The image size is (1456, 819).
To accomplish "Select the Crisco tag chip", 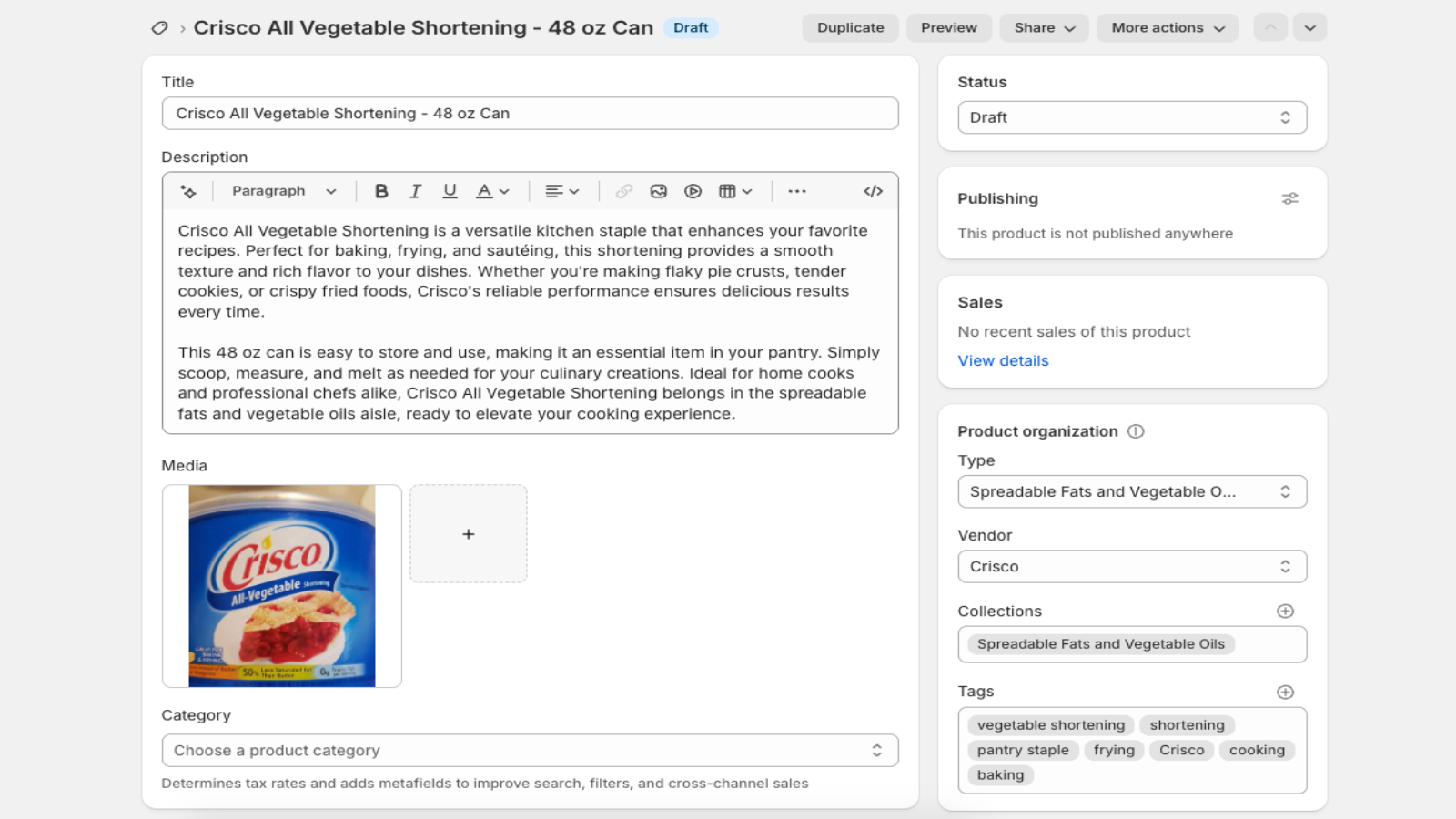I will coord(1182,750).
